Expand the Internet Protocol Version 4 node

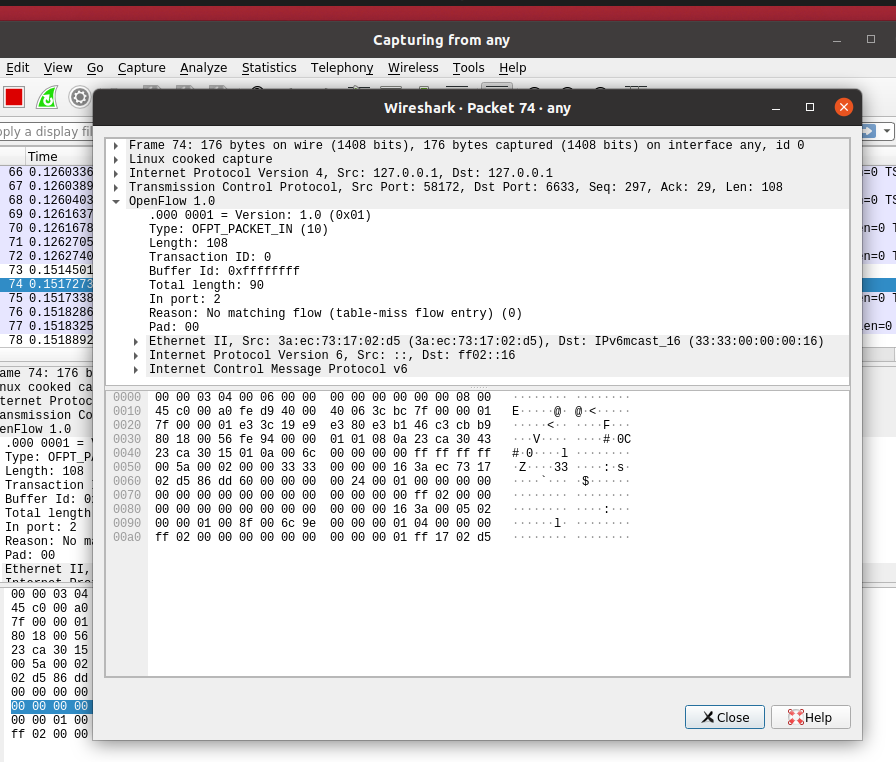[116, 174]
